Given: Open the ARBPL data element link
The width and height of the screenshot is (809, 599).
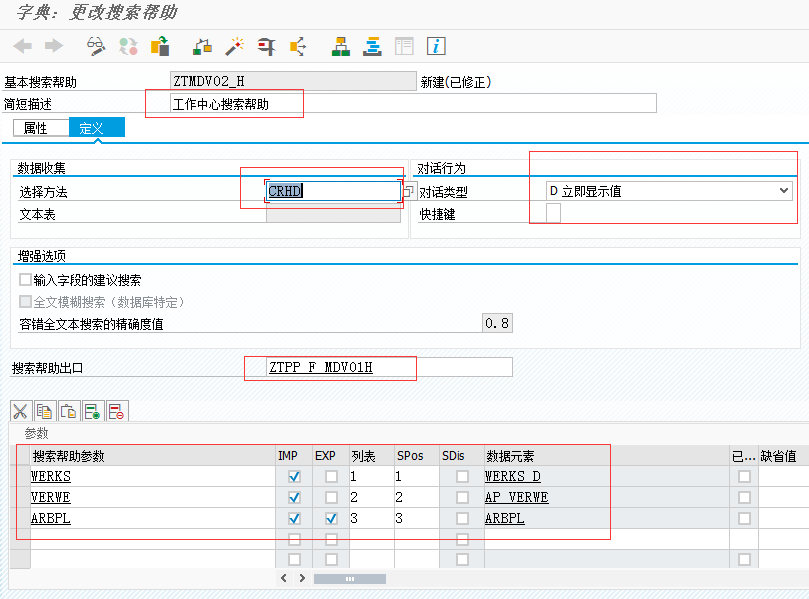Looking at the screenshot, I should pos(505,519).
